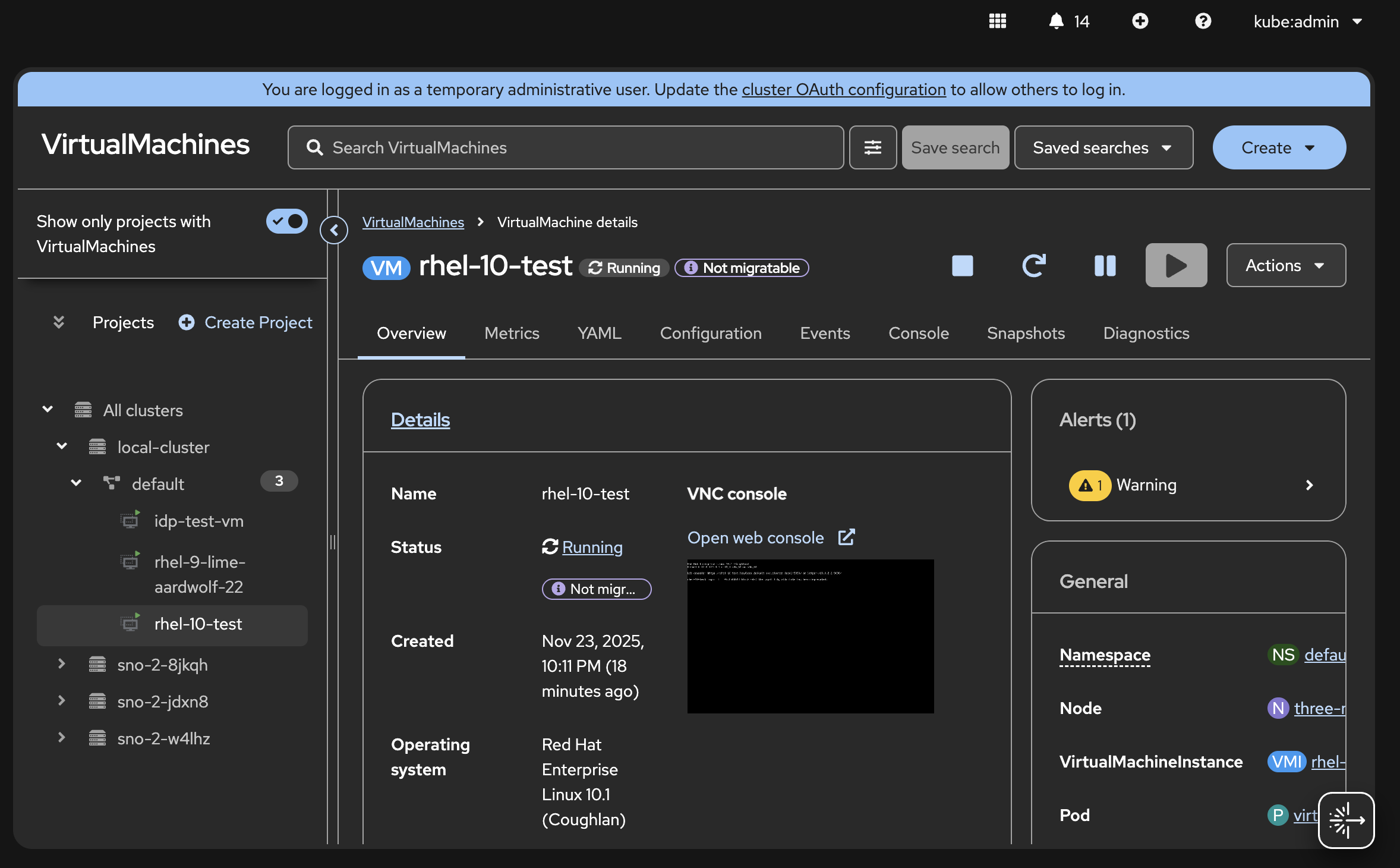Open the notifications bell
The height and width of the screenshot is (868, 1400).
pos(1057,21)
